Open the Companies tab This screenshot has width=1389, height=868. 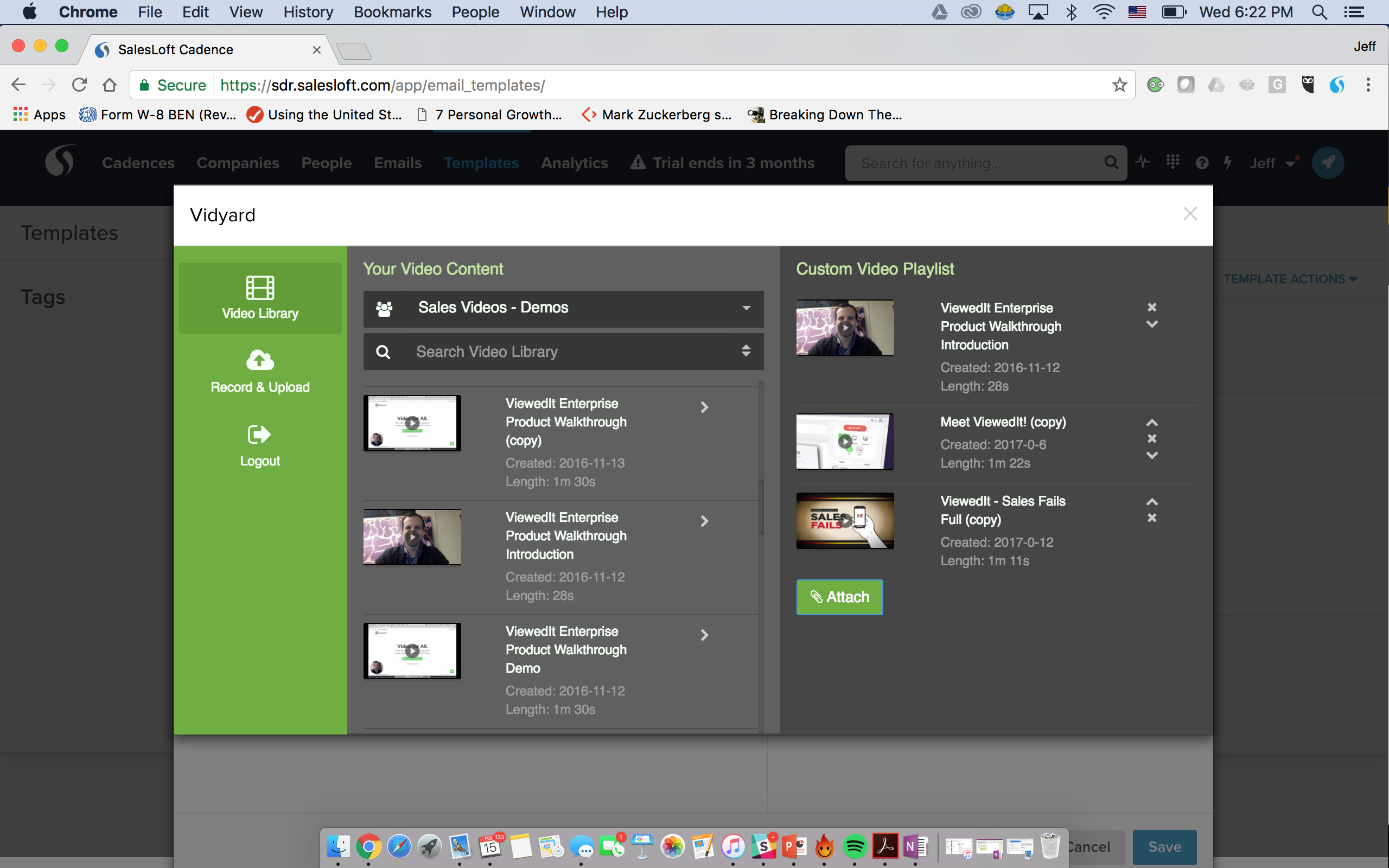tap(238, 163)
